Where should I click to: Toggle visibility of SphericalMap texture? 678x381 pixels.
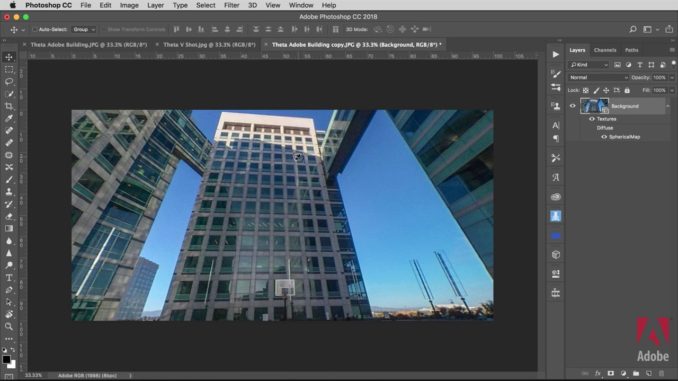point(604,137)
